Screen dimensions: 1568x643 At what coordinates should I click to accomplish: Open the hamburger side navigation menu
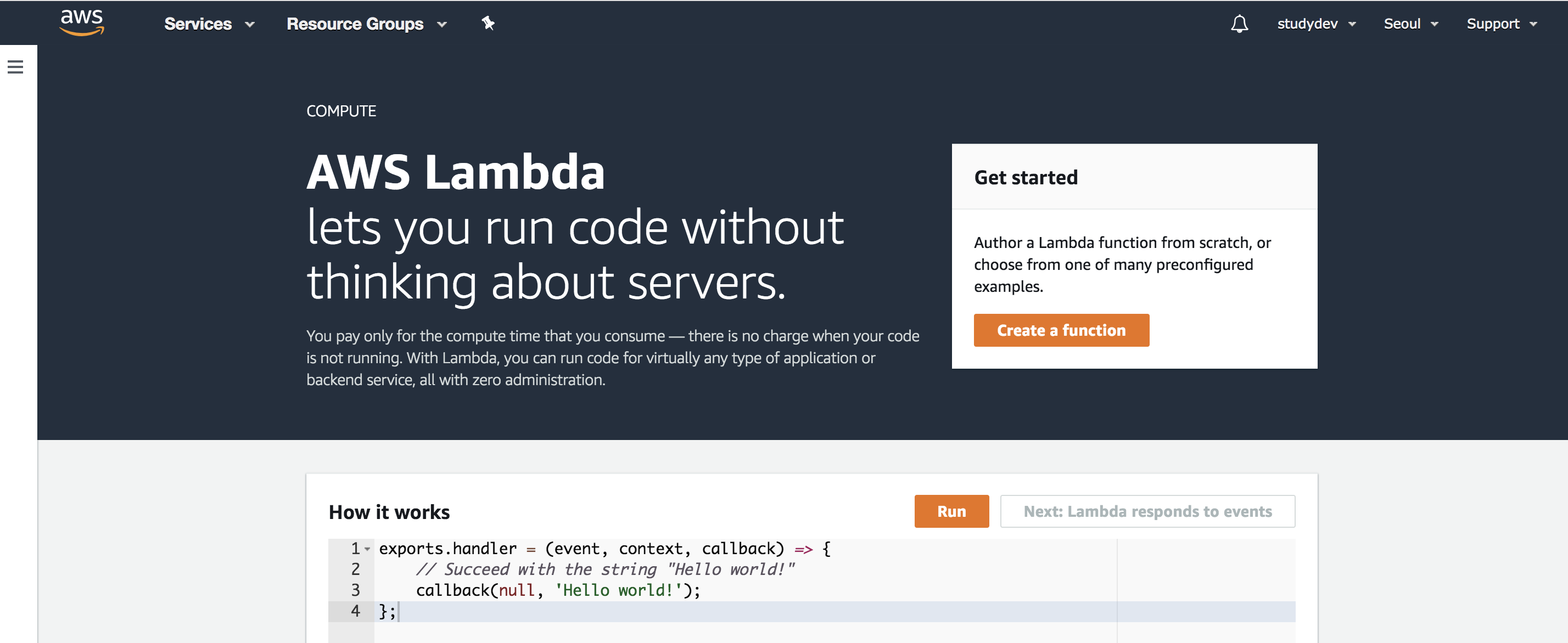coord(16,67)
